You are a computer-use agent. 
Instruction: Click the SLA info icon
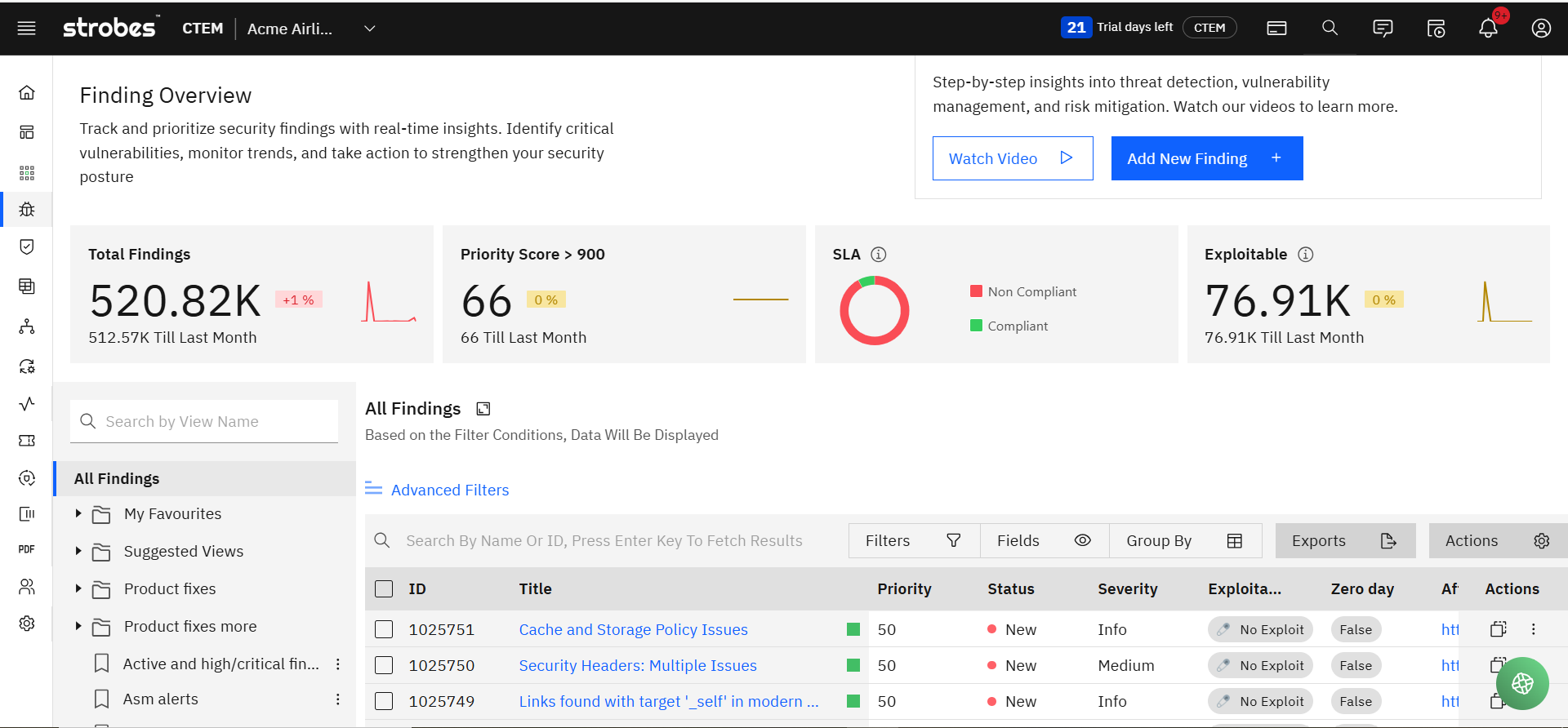tap(879, 255)
